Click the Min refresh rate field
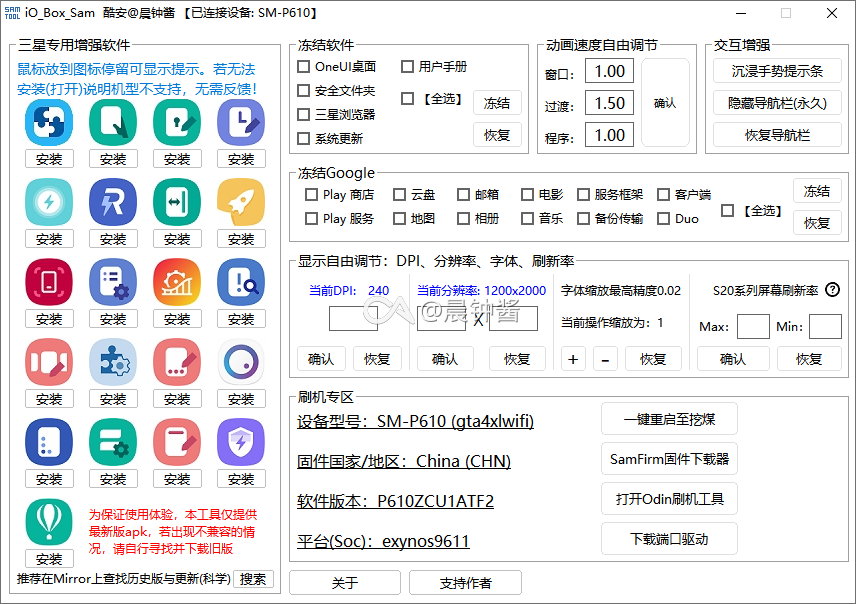 (825, 327)
